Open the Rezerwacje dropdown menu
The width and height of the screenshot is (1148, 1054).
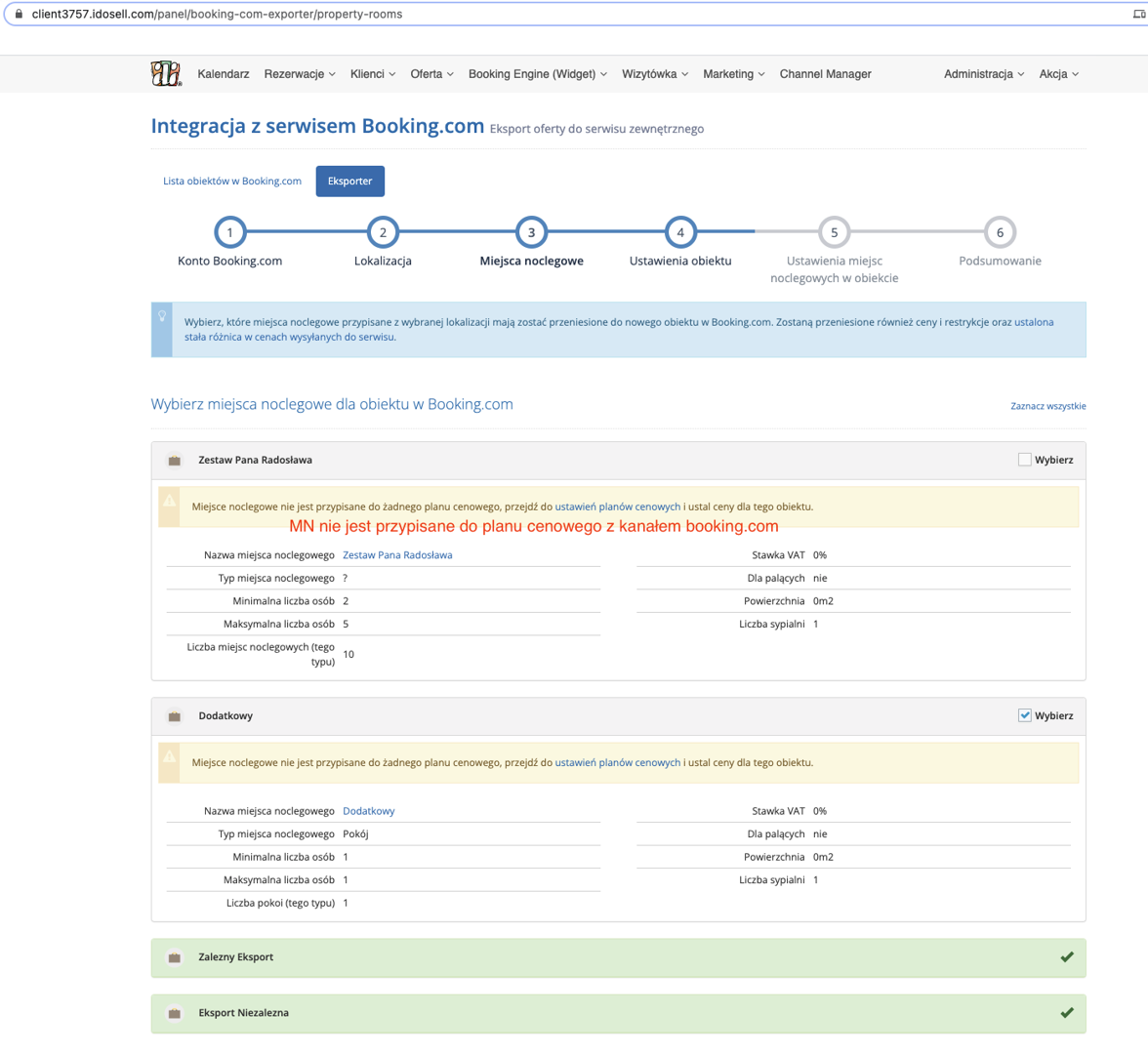tap(300, 74)
